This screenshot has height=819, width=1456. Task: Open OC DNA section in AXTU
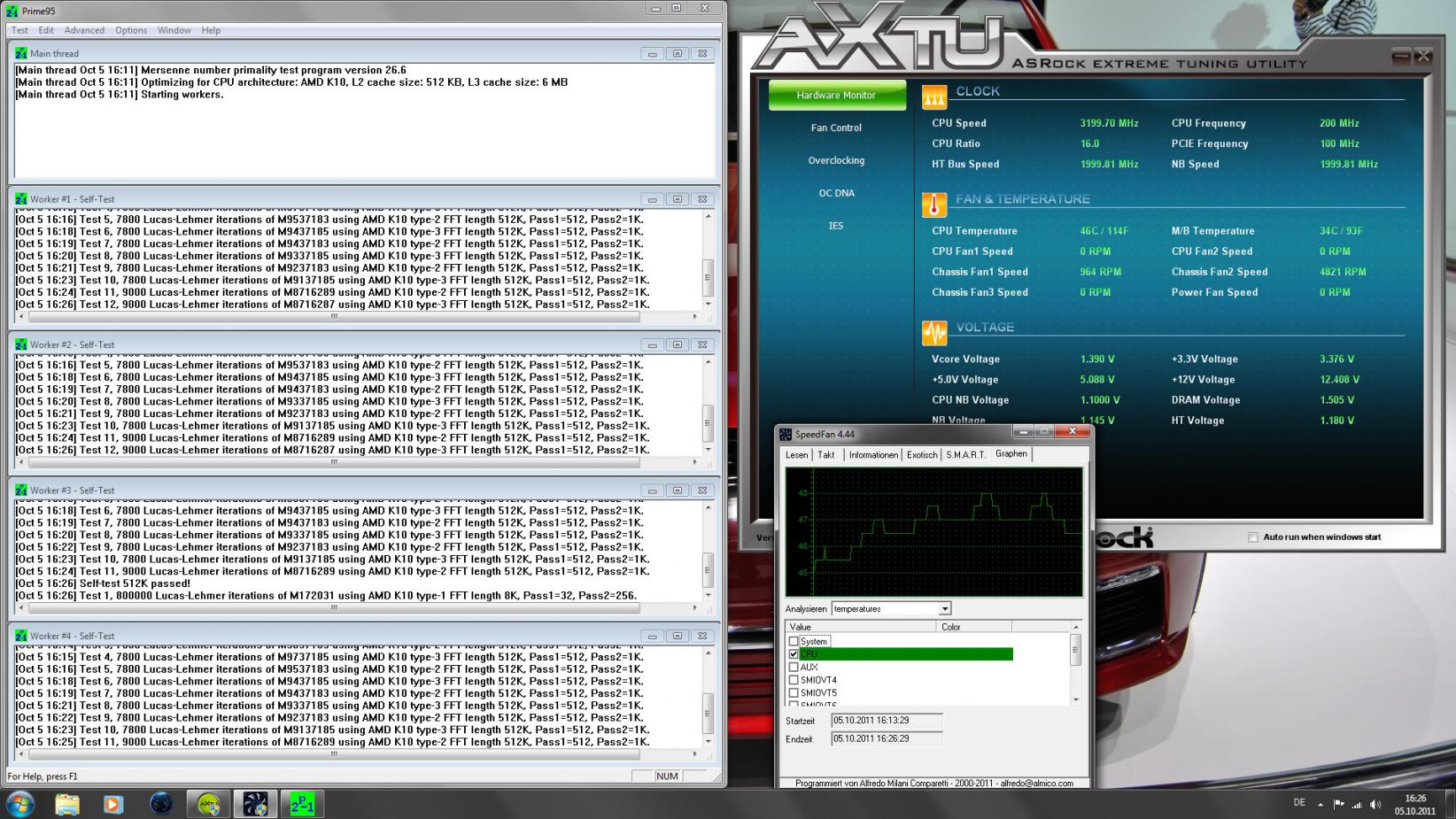point(836,193)
